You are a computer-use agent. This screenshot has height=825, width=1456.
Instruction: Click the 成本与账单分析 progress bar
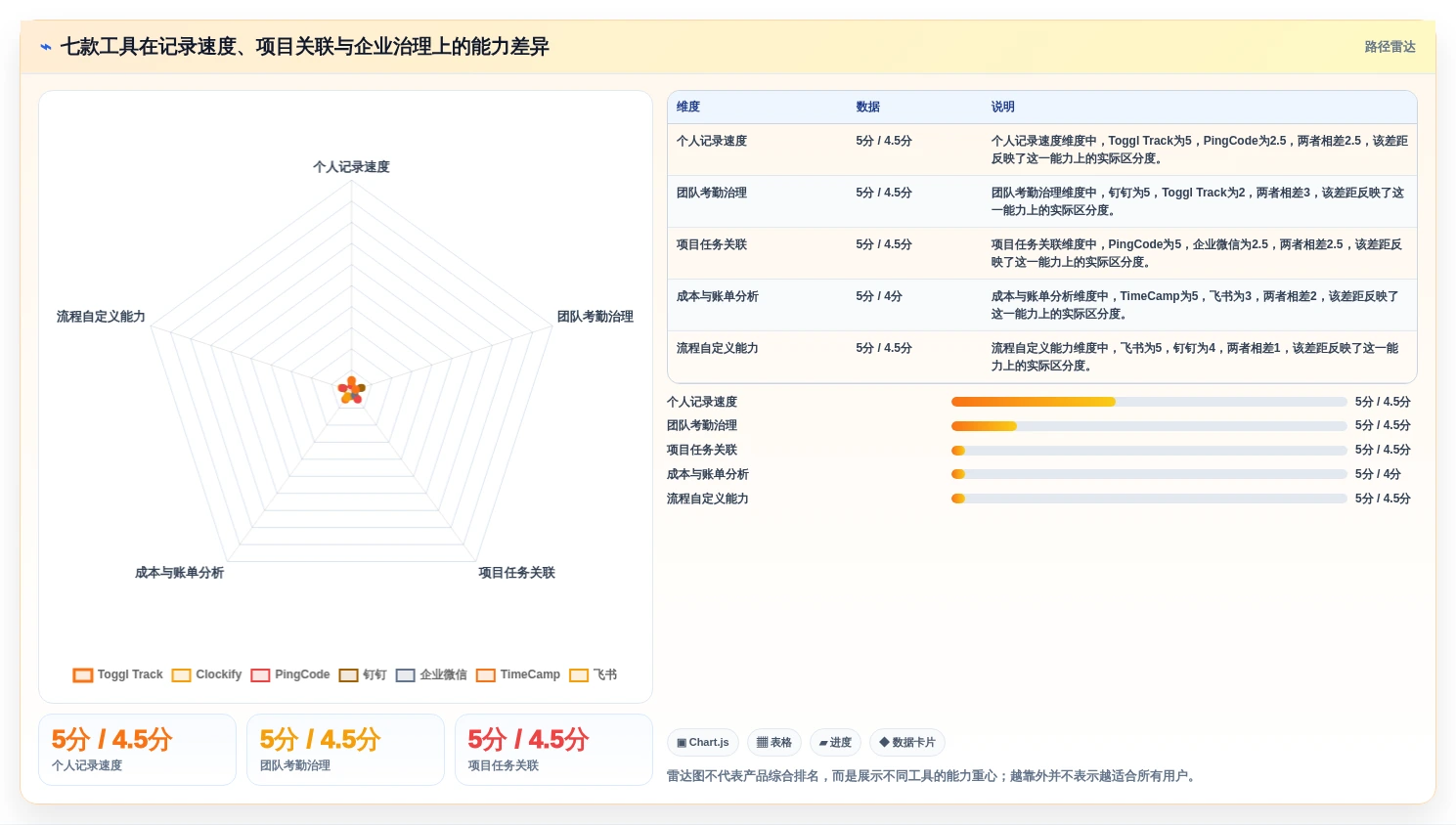coord(1149,474)
